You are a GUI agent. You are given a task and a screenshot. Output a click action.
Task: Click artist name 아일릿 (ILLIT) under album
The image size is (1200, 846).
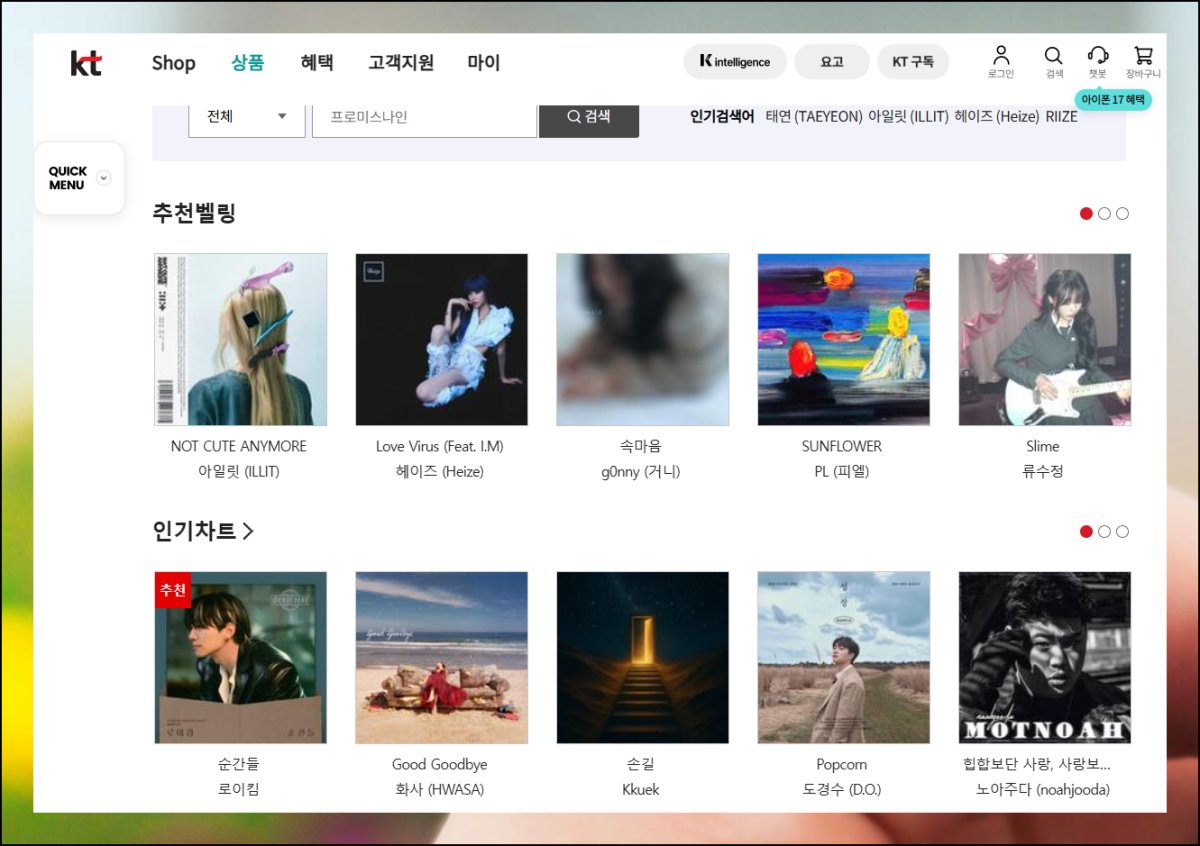(x=239, y=471)
